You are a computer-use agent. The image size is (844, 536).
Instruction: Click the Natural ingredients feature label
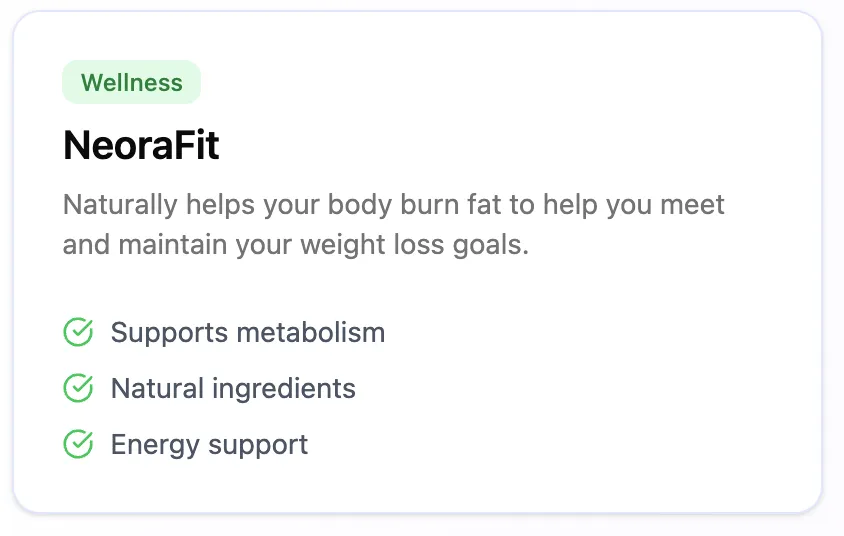coord(233,388)
